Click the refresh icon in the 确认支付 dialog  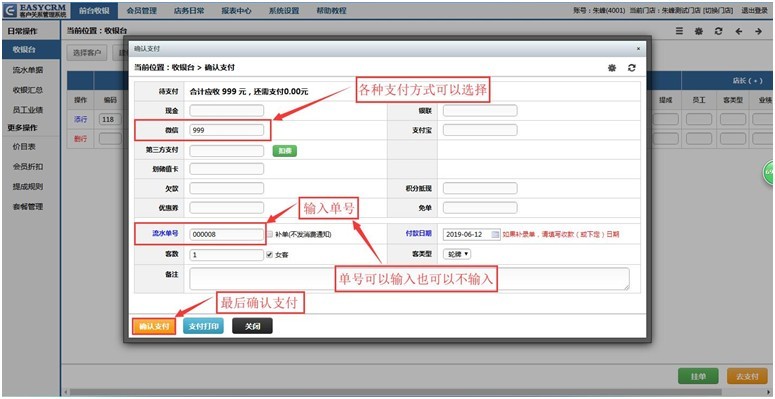632,68
